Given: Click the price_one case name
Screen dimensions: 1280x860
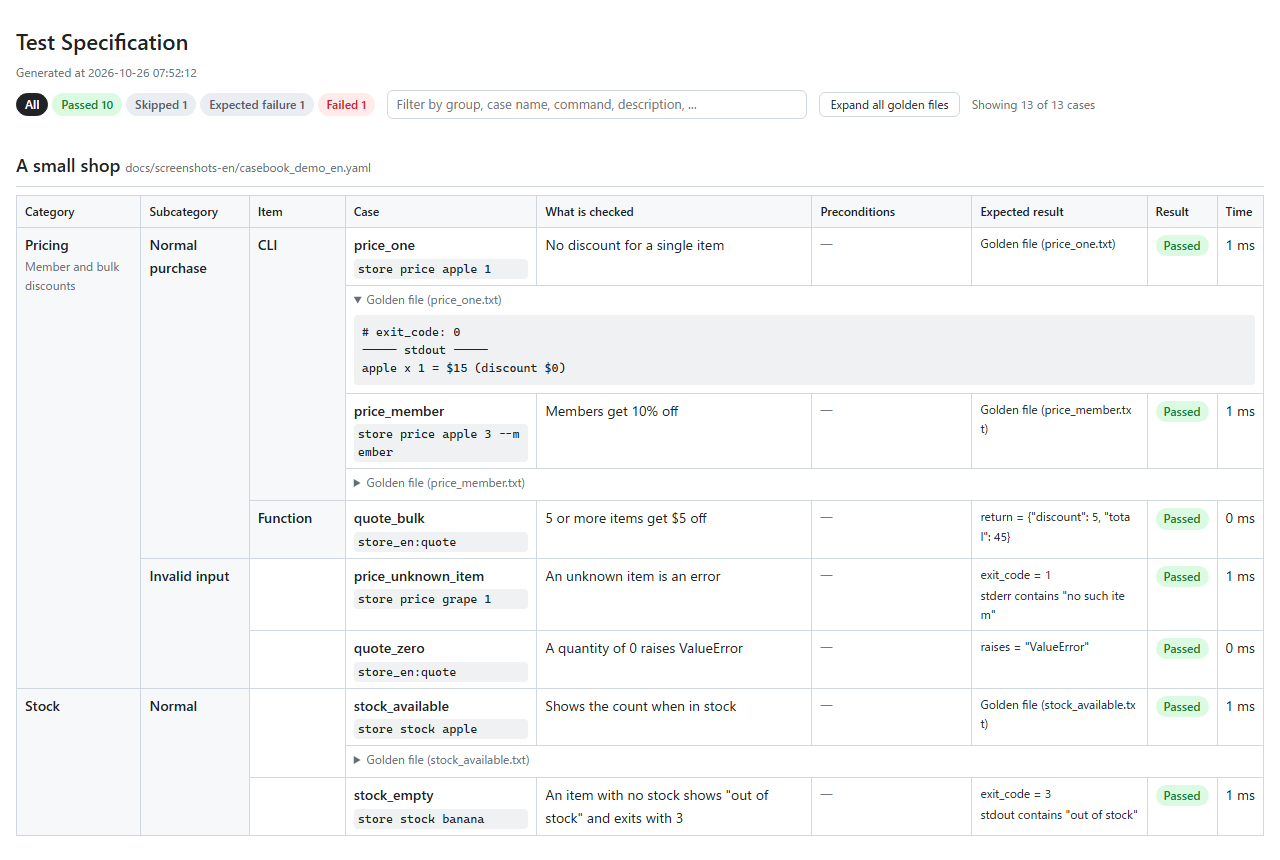Looking at the screenshot, I should tap(384, 246).
